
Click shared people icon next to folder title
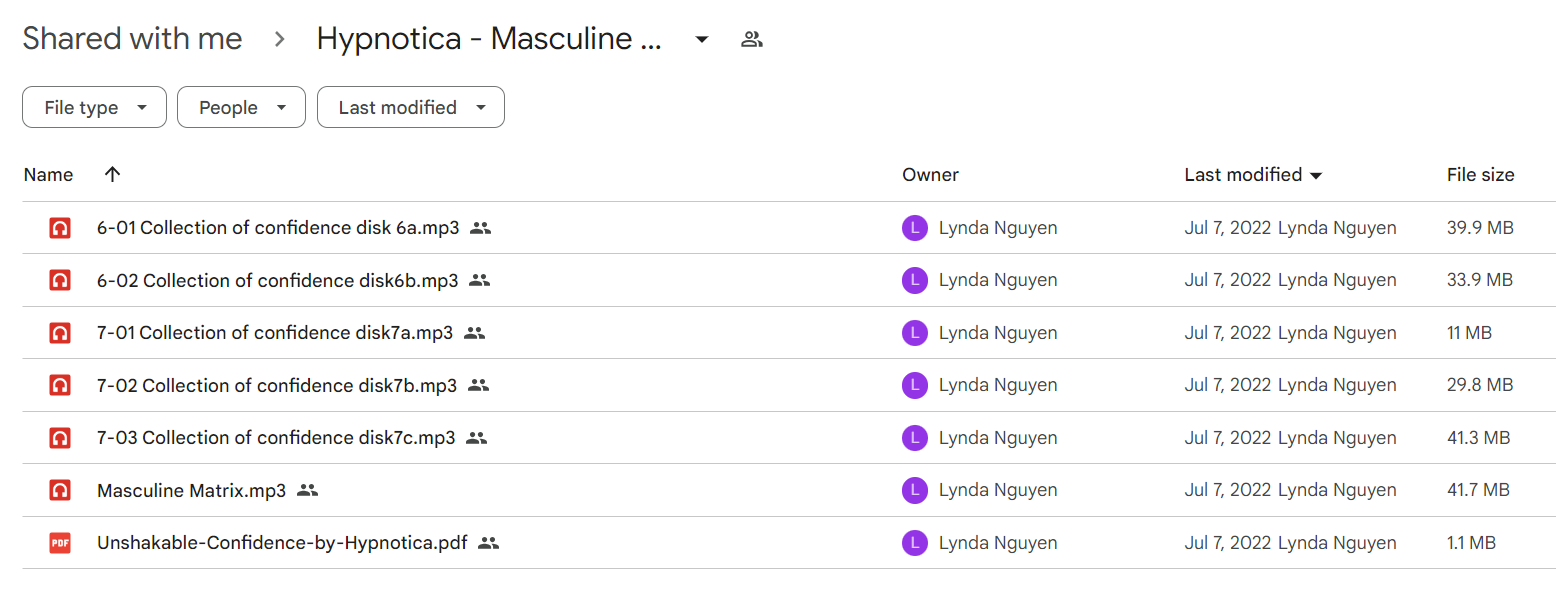752,39
